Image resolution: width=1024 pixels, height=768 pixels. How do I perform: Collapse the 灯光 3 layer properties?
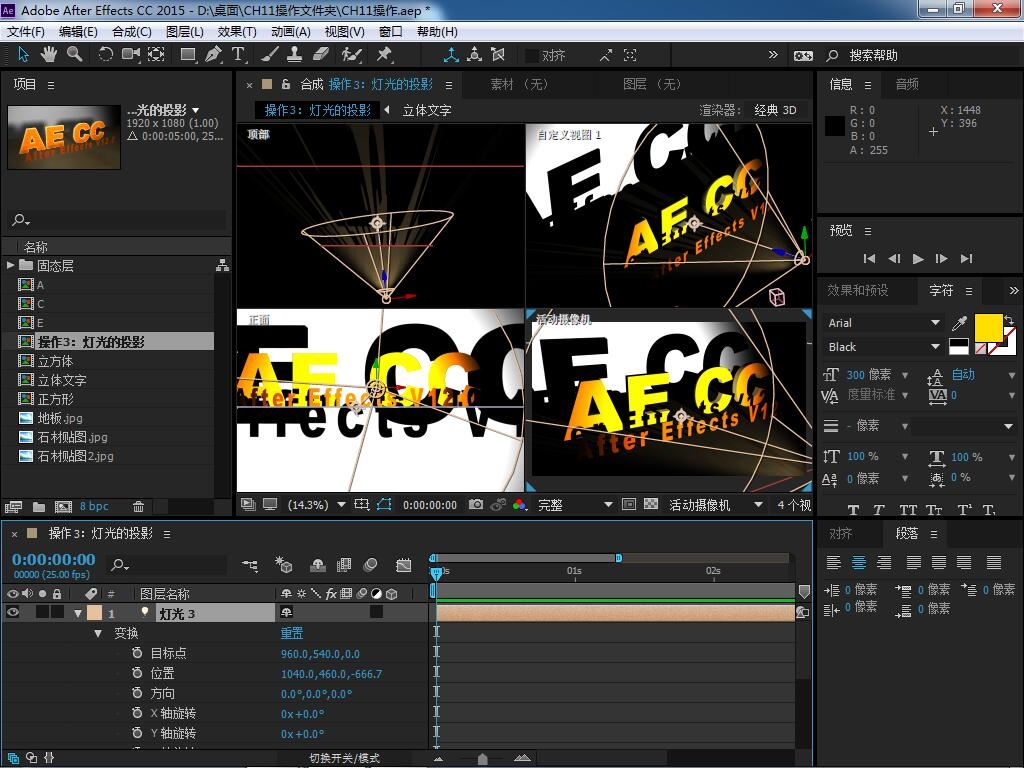coord(78,613)
